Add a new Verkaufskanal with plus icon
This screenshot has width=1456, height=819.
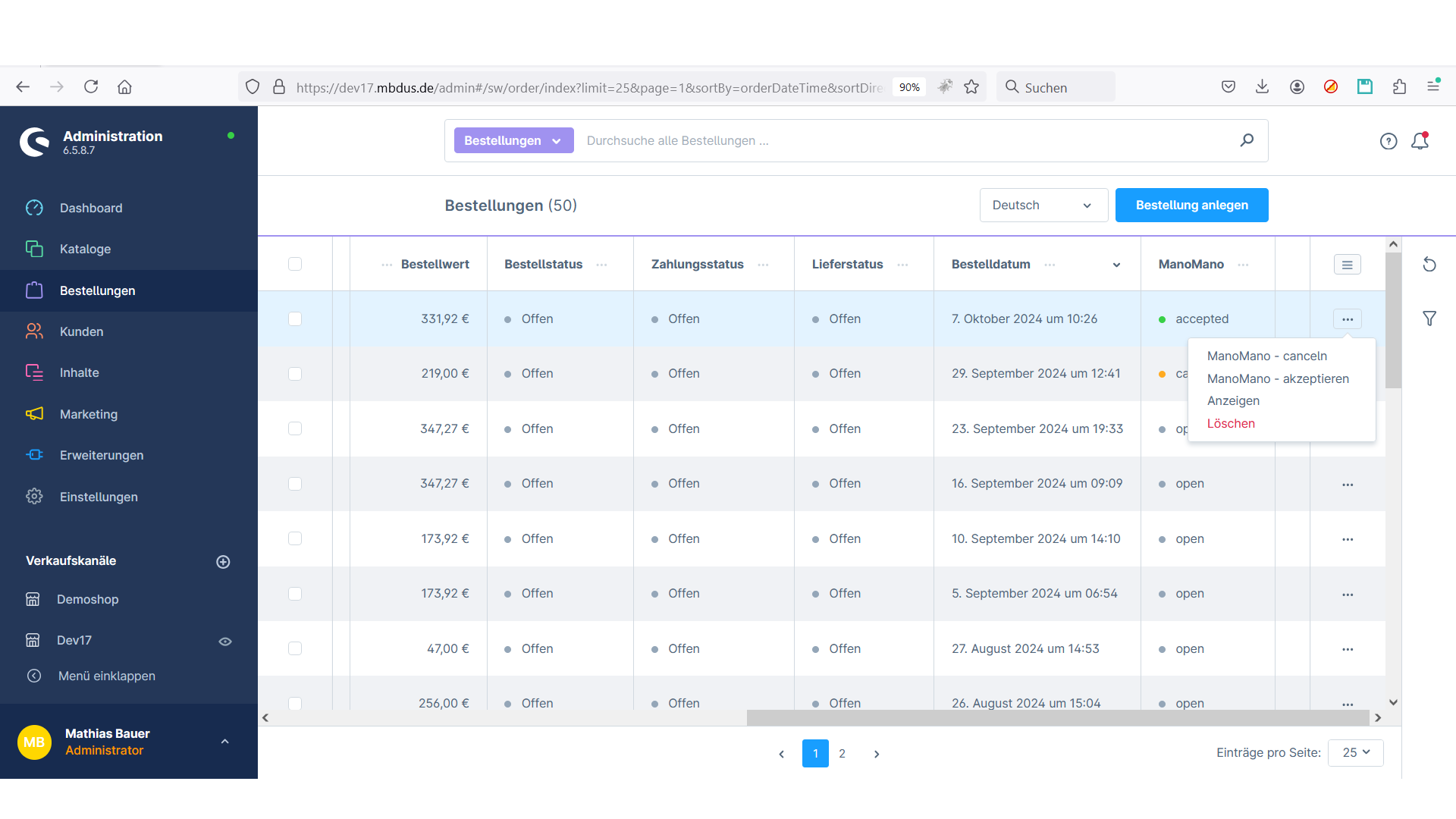pyautogui.click(x=223, y=562)
